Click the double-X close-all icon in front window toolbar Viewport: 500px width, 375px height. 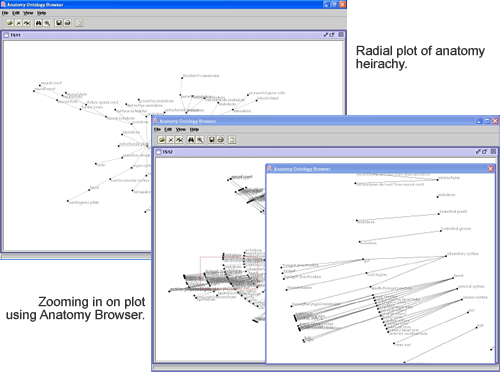click(x=179, y=140)
